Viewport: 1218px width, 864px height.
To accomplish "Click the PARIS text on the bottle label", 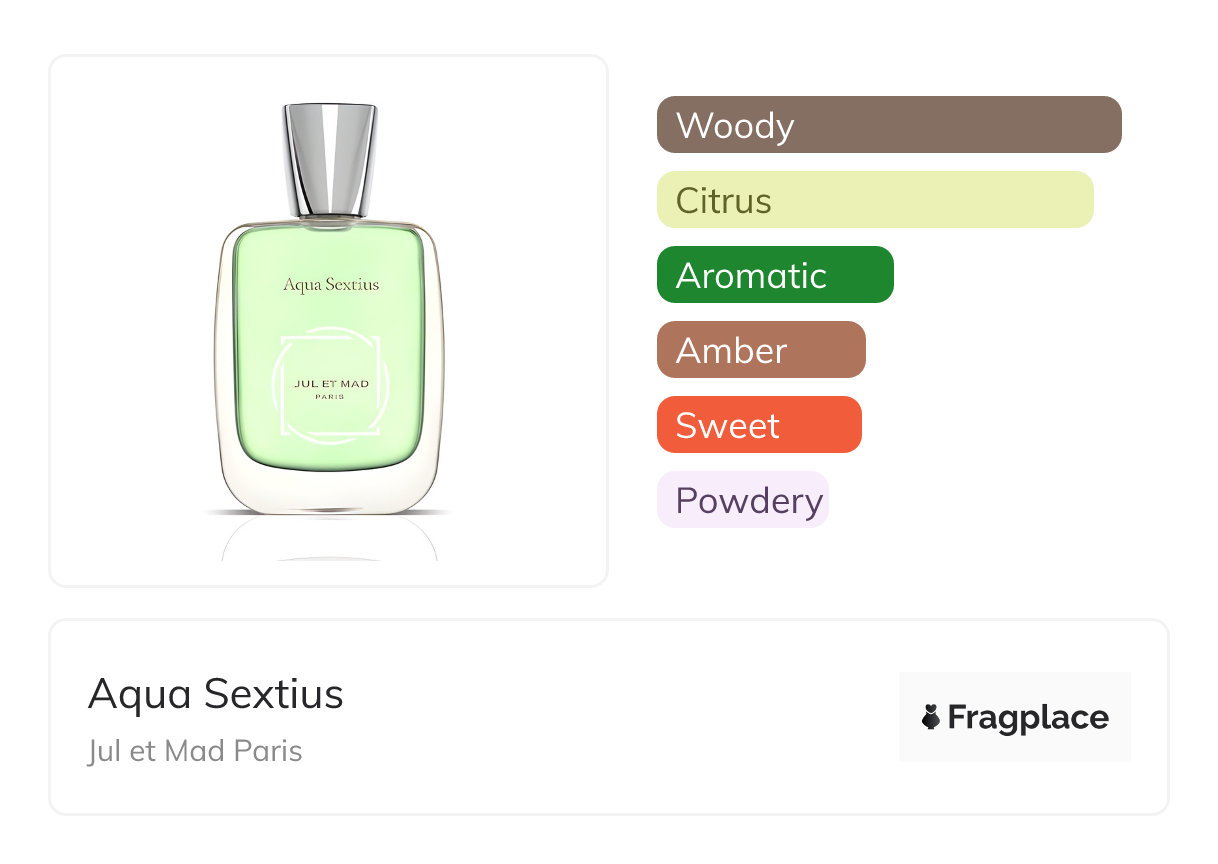I will coord(330,397).
